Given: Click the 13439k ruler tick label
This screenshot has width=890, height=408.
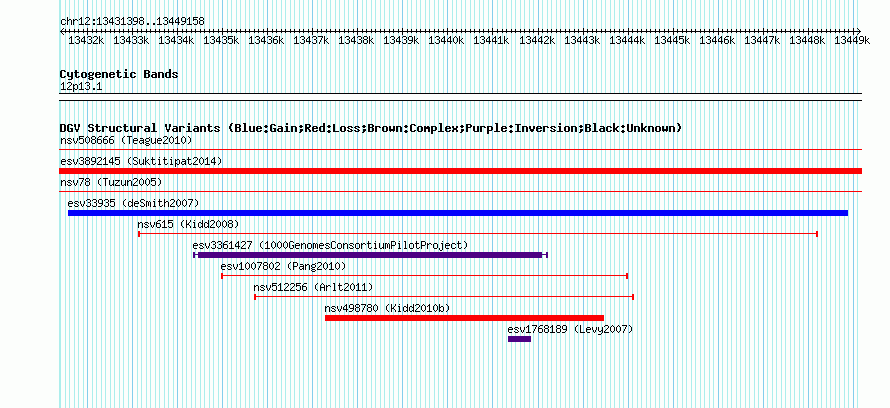Looking at the screenshot, I should point(401,40).
